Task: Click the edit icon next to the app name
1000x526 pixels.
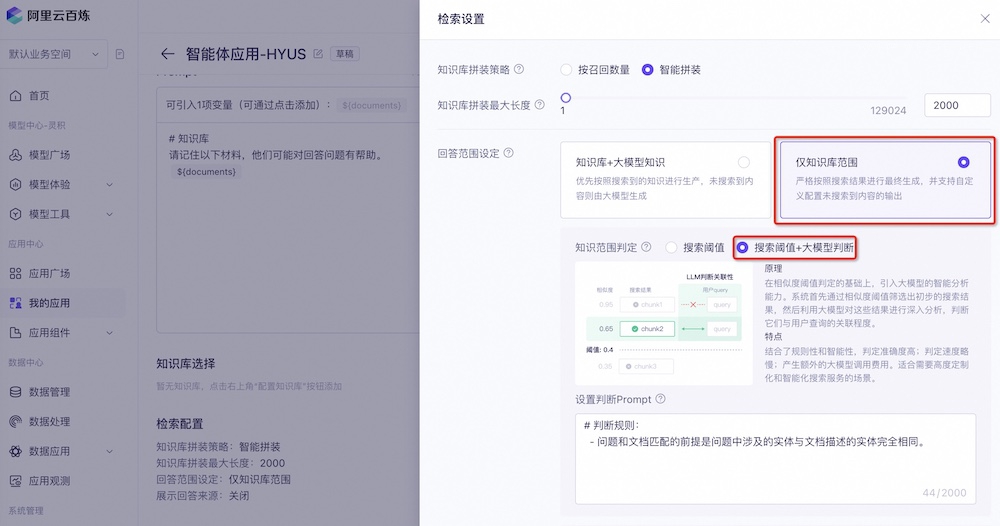Action: pyautogui.click(x=318, y=54)
